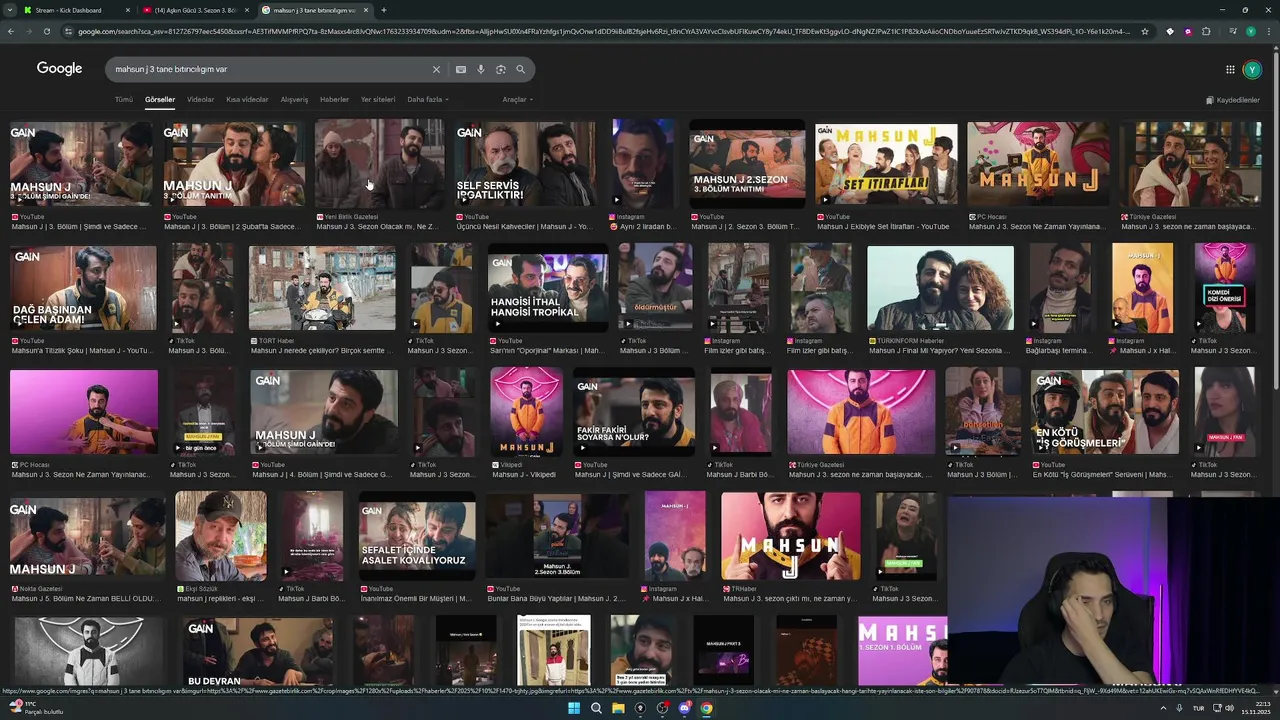
Task: Open Chrome three-dot menu
Action: pos(1269,31)
